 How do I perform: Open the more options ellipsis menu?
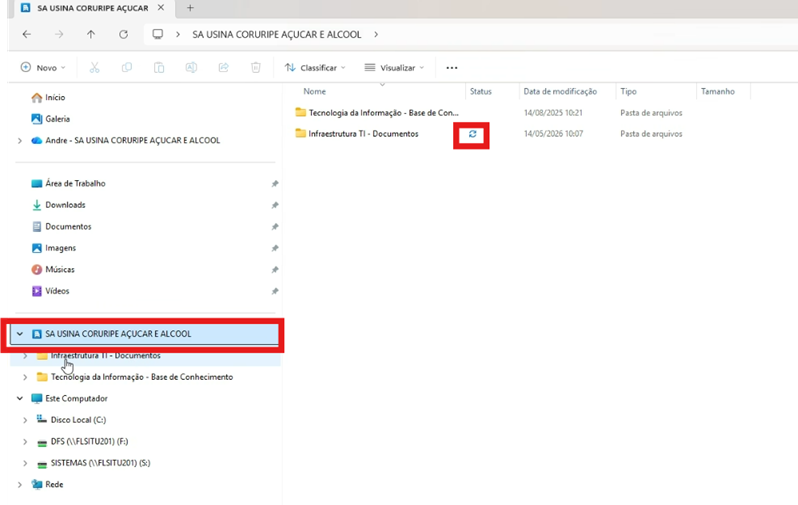tap(452, 68)
